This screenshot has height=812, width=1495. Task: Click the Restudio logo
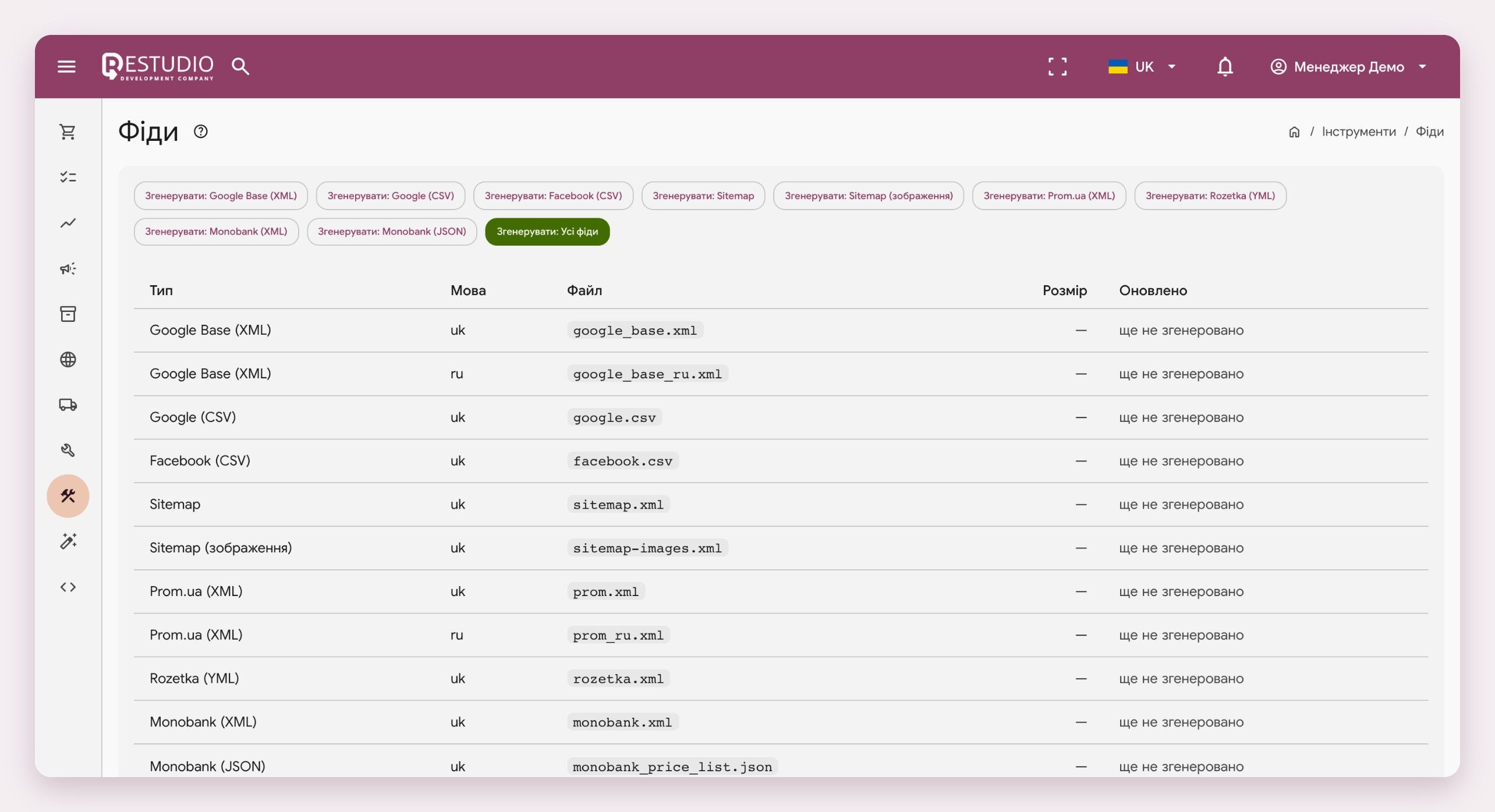[x=158, y=66]
